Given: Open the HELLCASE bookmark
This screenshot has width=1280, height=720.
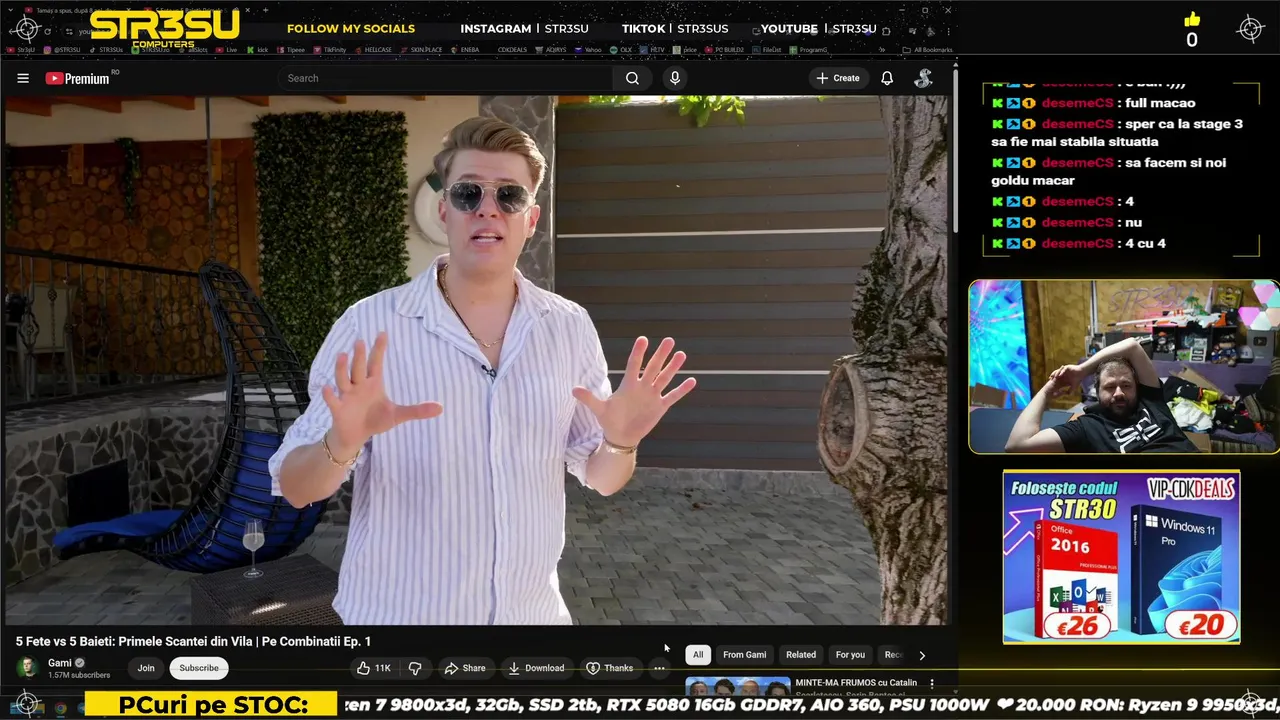Looking at the screenshot, I should pyautogui.click(x=373, y=49).
